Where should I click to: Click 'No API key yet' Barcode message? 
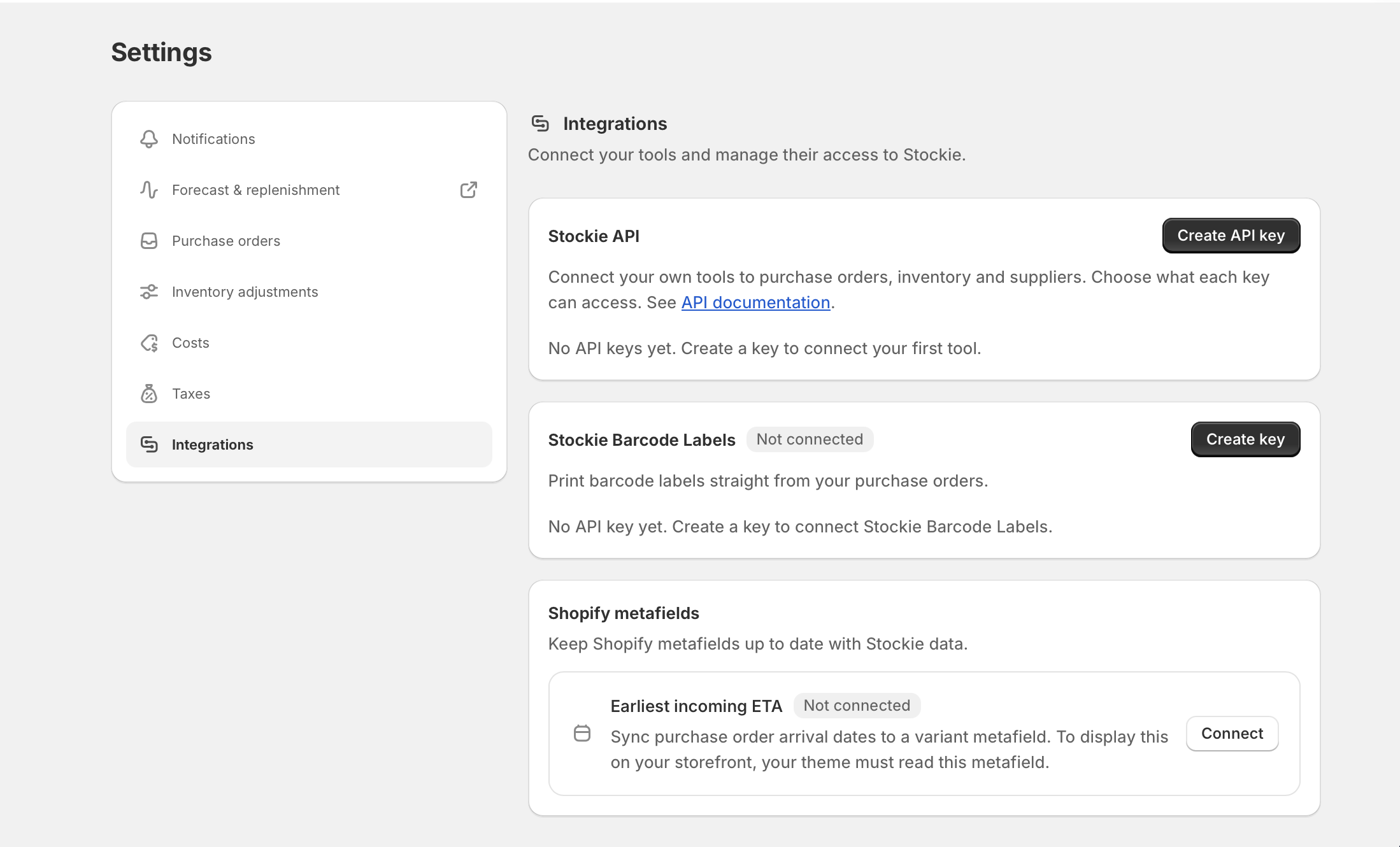coord(800,527)
